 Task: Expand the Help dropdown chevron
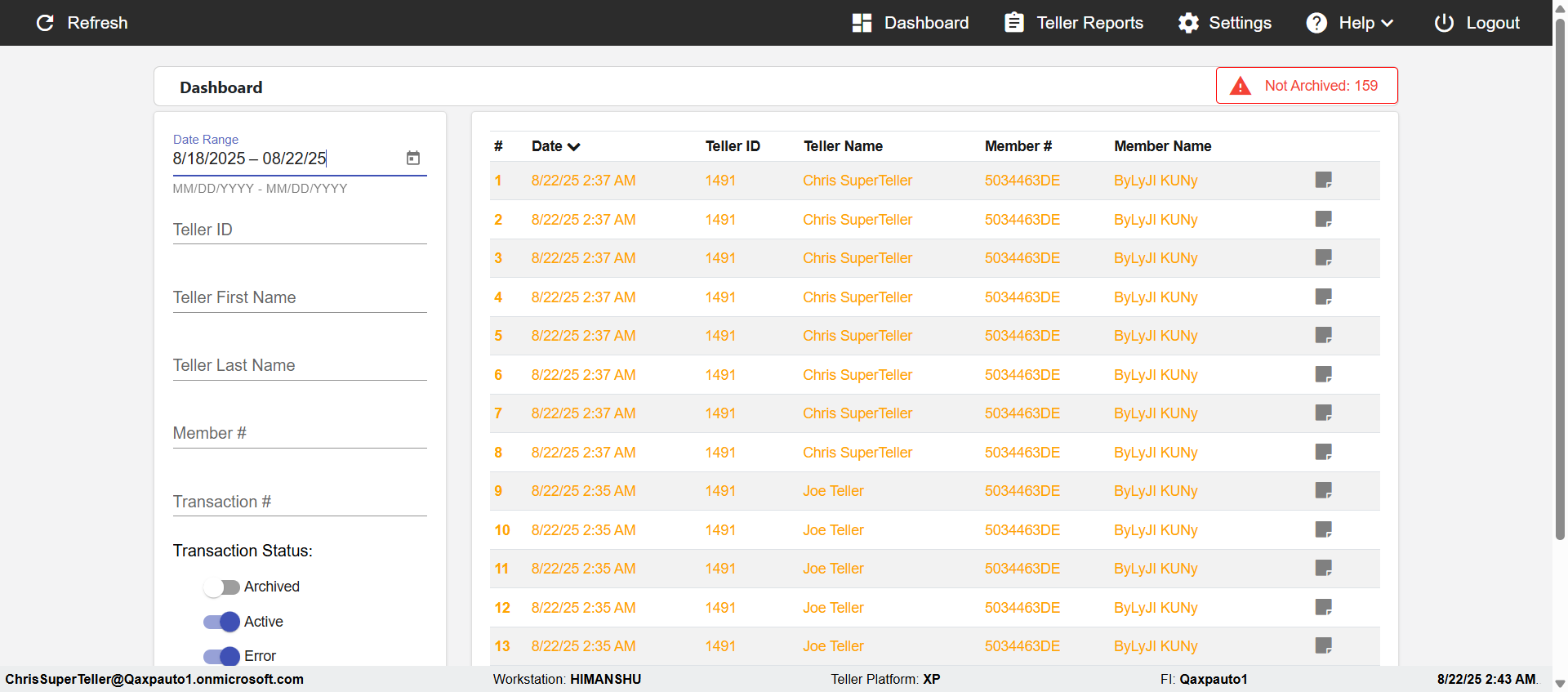[x=1387, y=24]
